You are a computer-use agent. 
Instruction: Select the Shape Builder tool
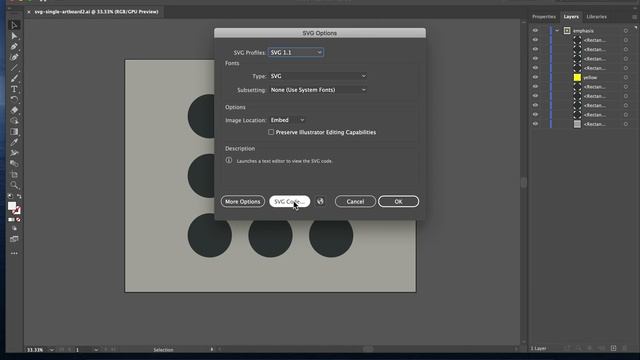(14, 121)
